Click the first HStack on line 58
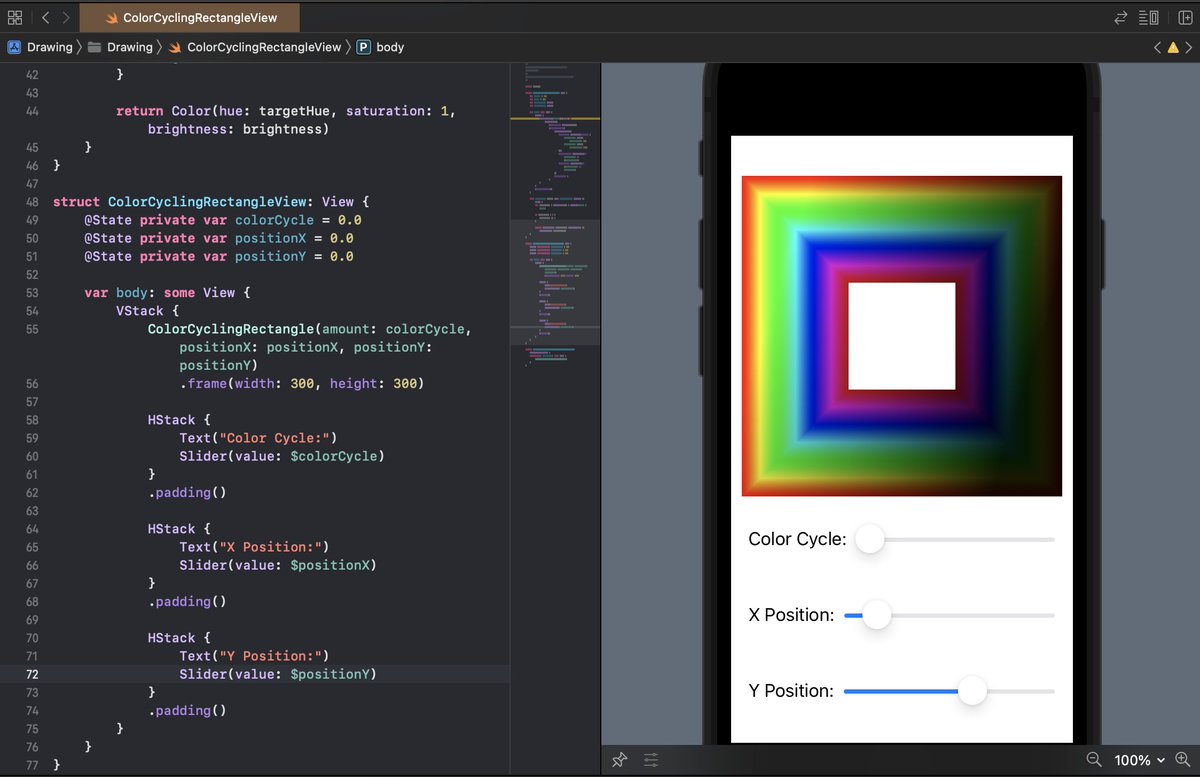 (x=171, y=420)
